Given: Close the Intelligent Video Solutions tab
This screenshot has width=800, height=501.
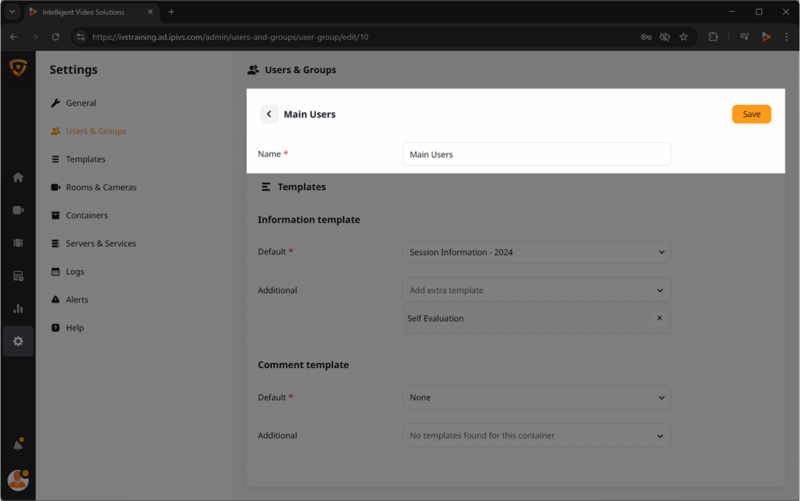Looking at the screenshot, I should (150, 12).
